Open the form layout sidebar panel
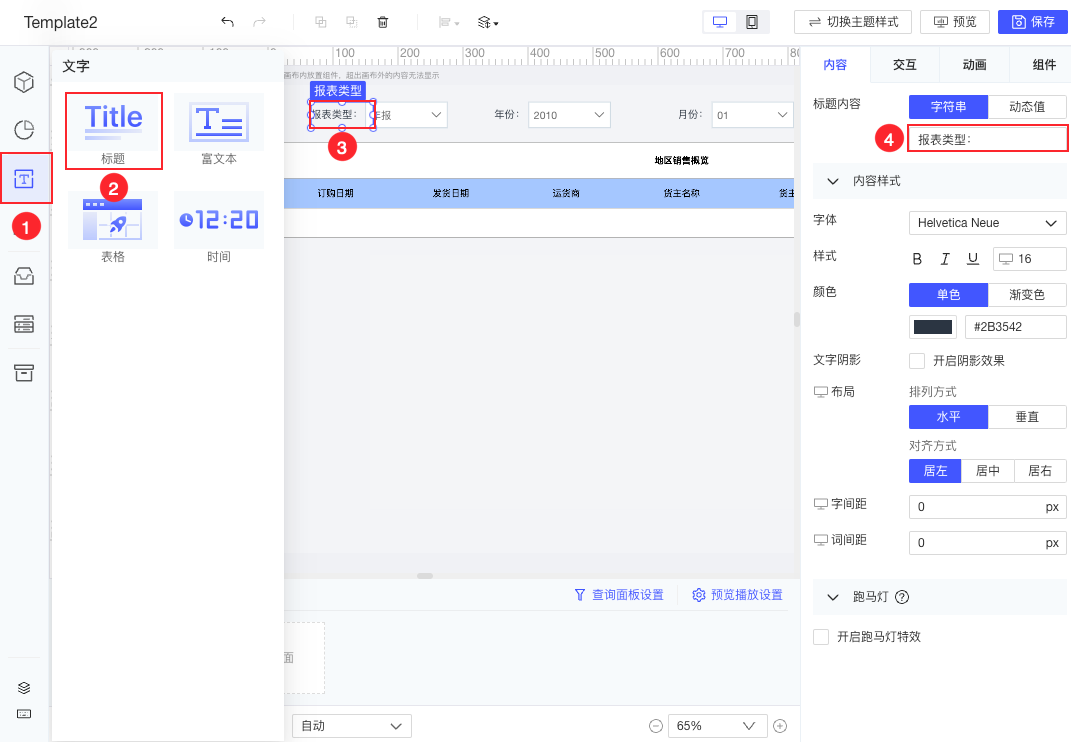This screenshot has height=742, width=1071. (x=24, y=324)
